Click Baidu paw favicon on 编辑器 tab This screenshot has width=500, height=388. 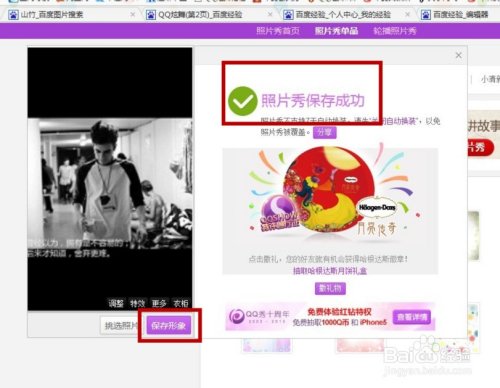(426, 15)
